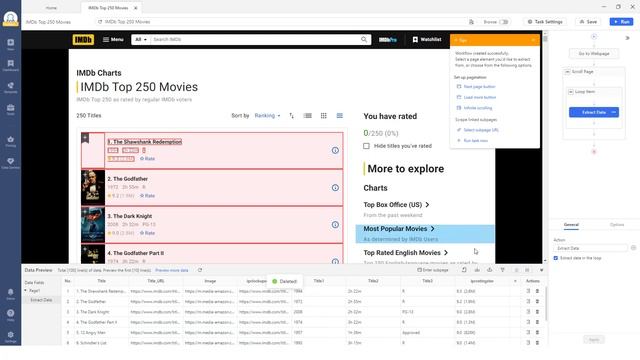
Task: Click the Next page button link
Action: click(x=479, y=87)
